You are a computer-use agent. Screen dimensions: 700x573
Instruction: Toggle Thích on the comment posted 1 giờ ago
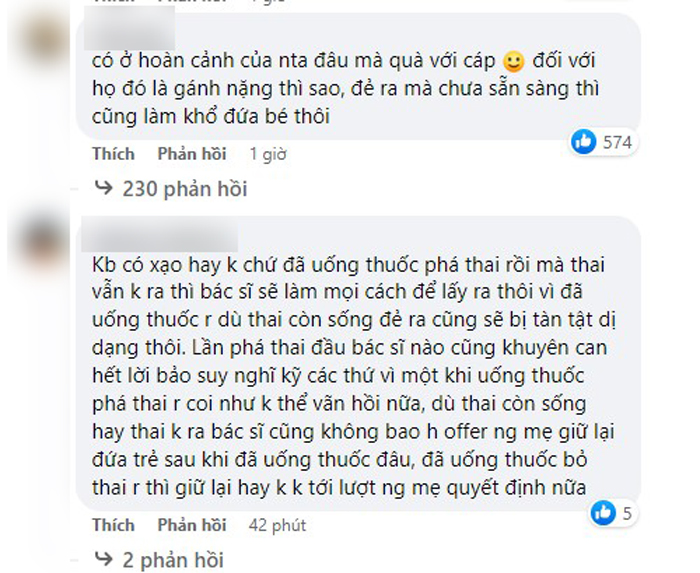coord(113,154)
